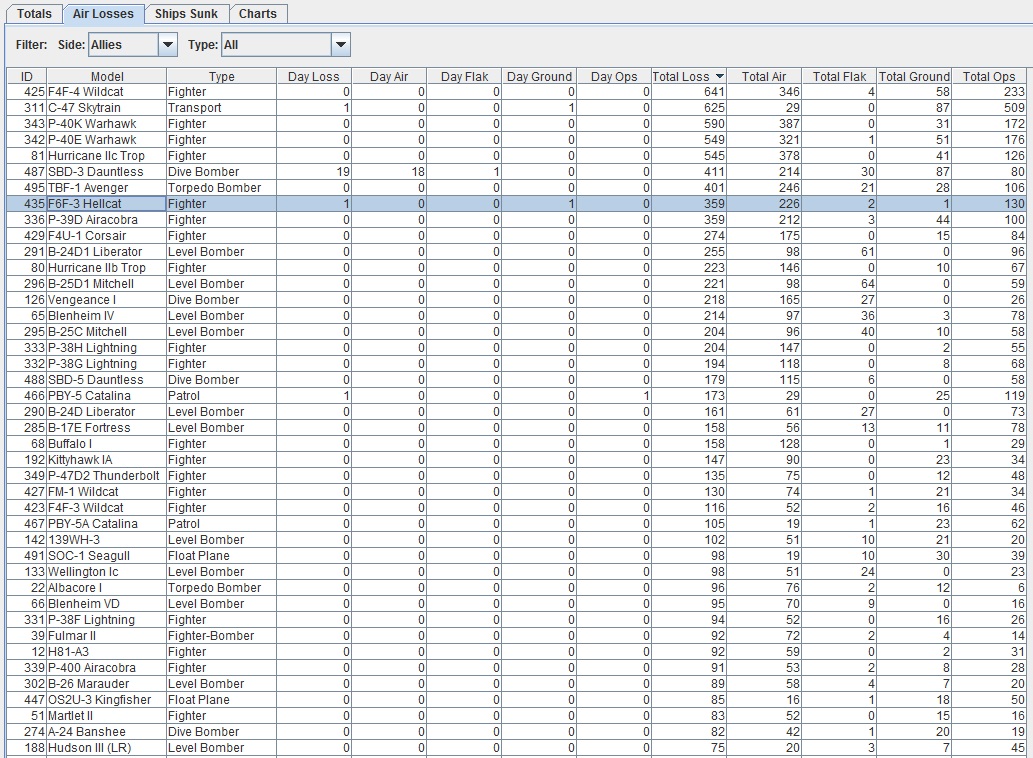1033x758 pixels.
Task: Open the Ships Sunk tab
Action: pyautogui.click(x=186, y=14)
